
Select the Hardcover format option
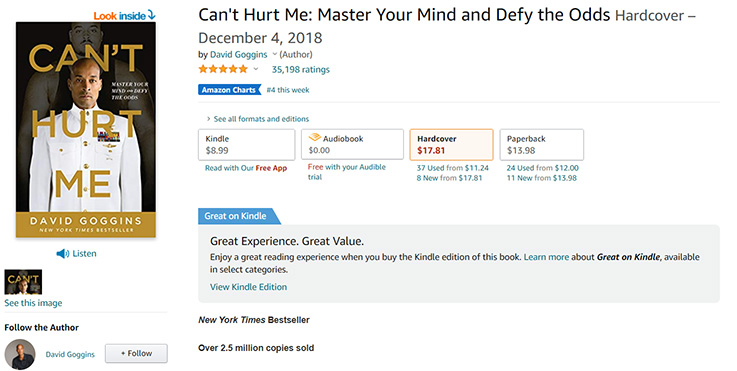tap(451, 145)
